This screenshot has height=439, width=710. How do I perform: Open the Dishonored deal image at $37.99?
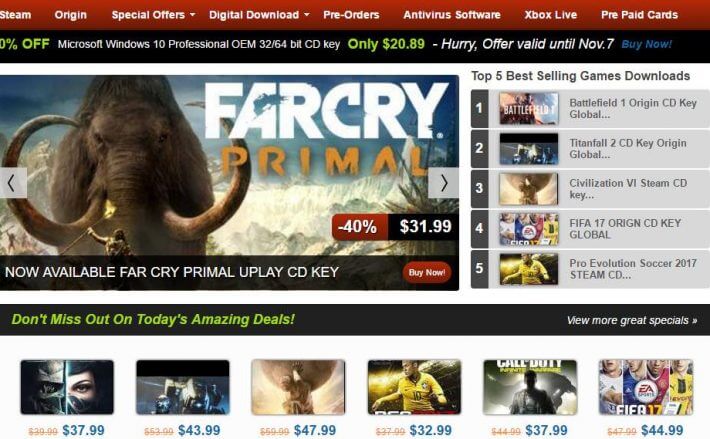[x=67, y=387]
